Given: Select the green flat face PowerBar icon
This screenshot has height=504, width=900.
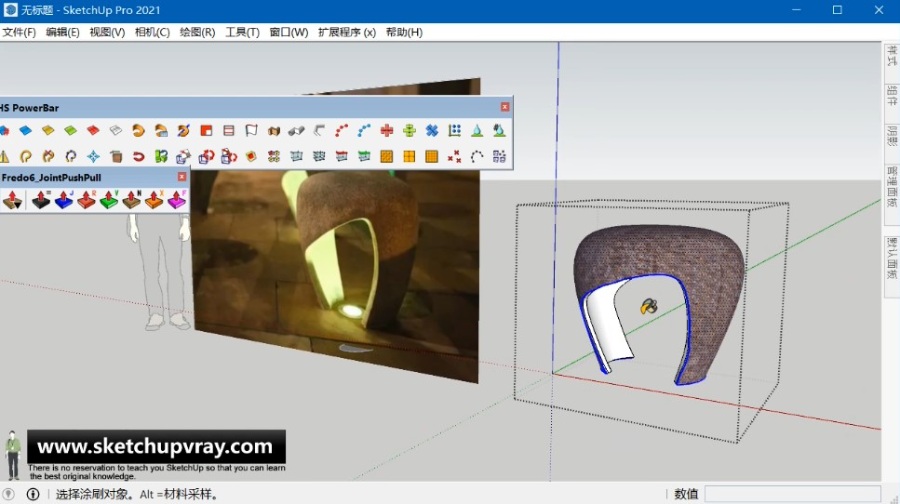Looking at the screenshot, I should point(70,131).
